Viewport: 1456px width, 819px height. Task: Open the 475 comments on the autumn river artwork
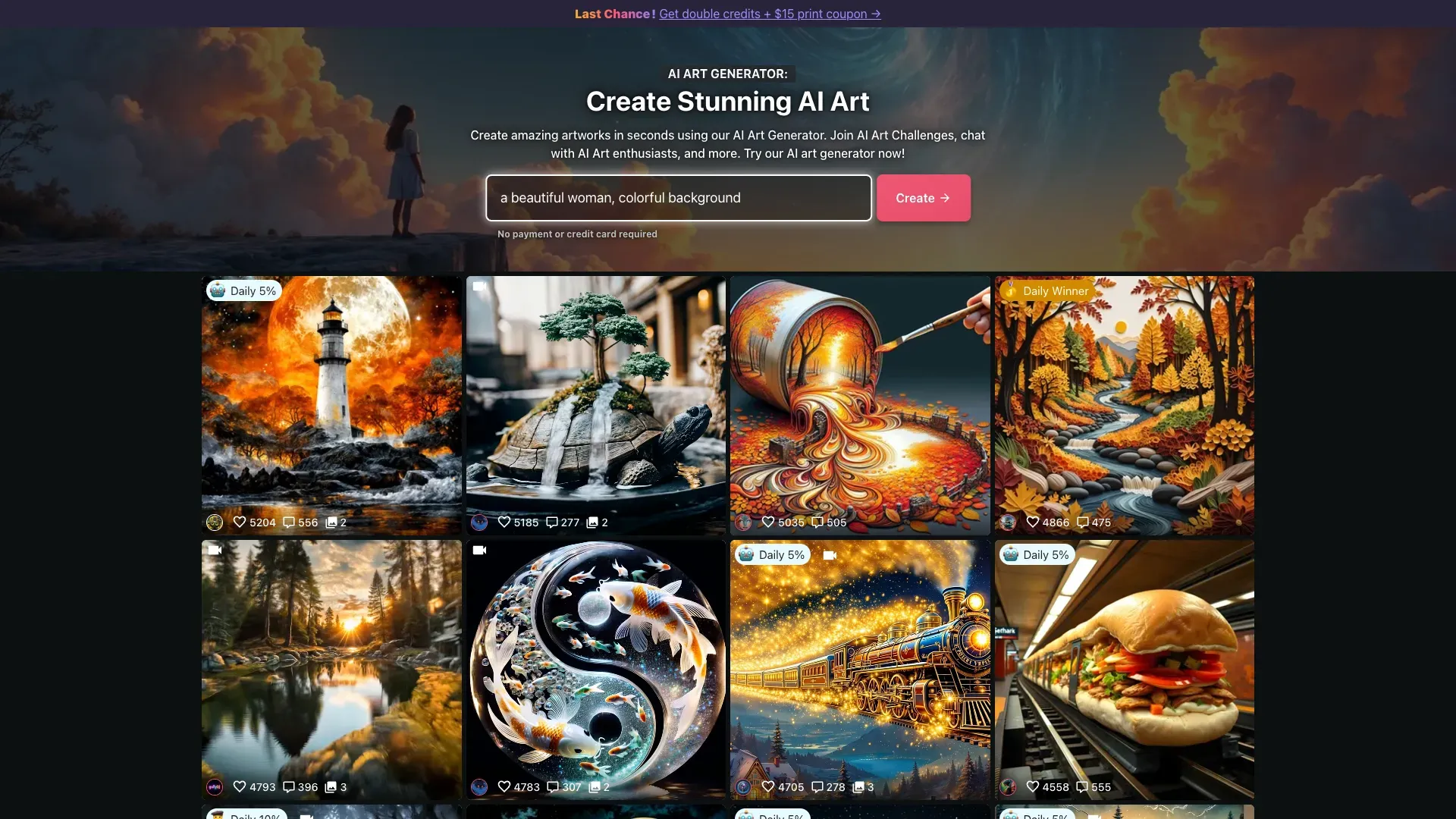1082,522
